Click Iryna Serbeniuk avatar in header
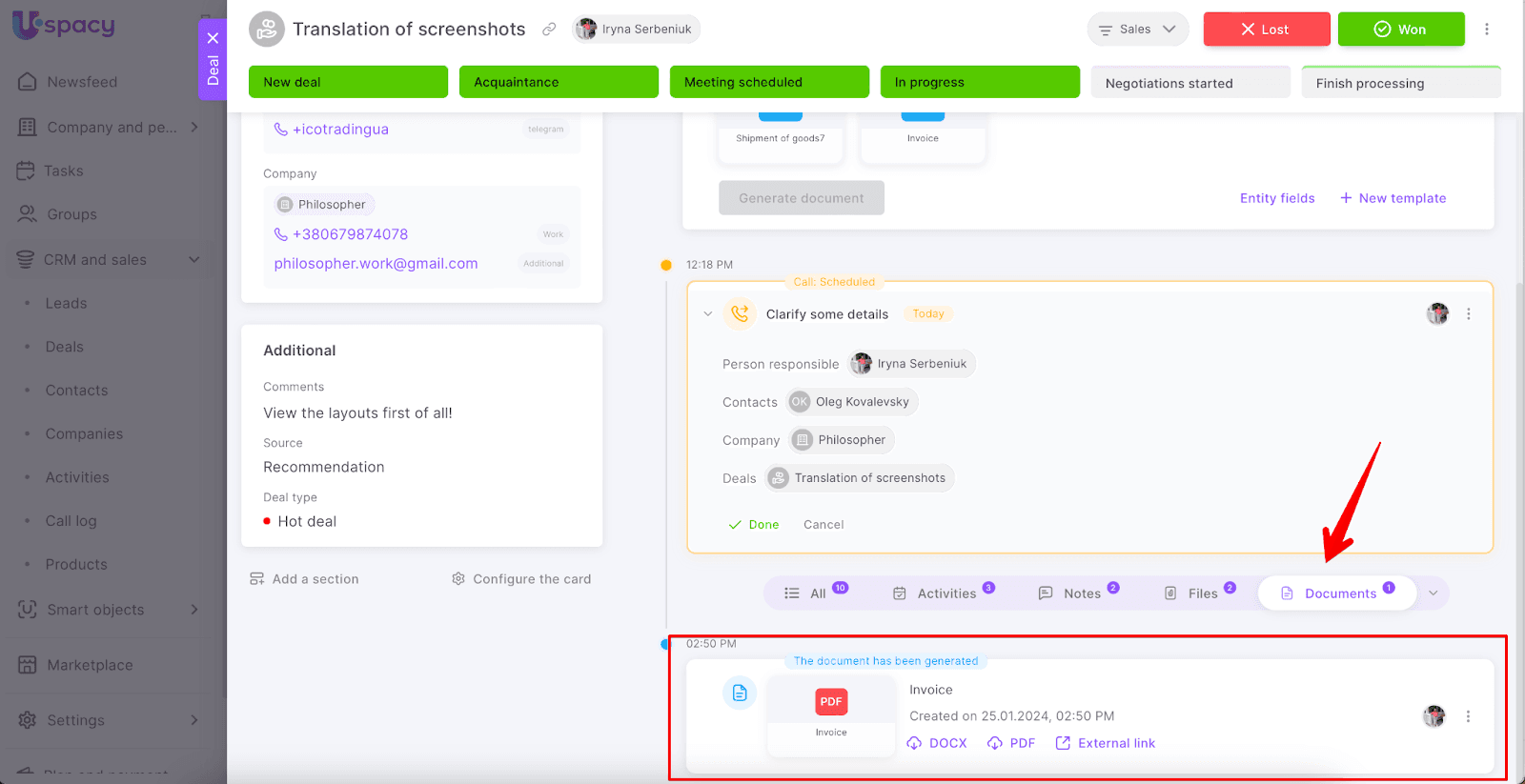This screenshot has width=1525, height=784. click(x=587, y=30)
